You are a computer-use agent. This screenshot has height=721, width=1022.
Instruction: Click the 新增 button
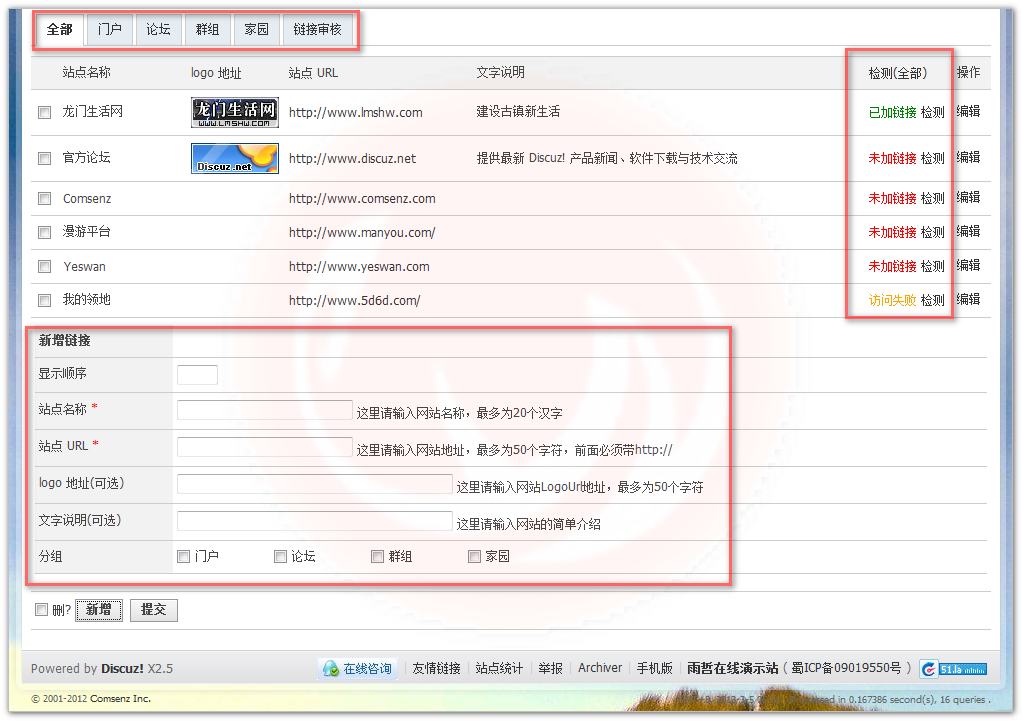[x=98, y=610]
